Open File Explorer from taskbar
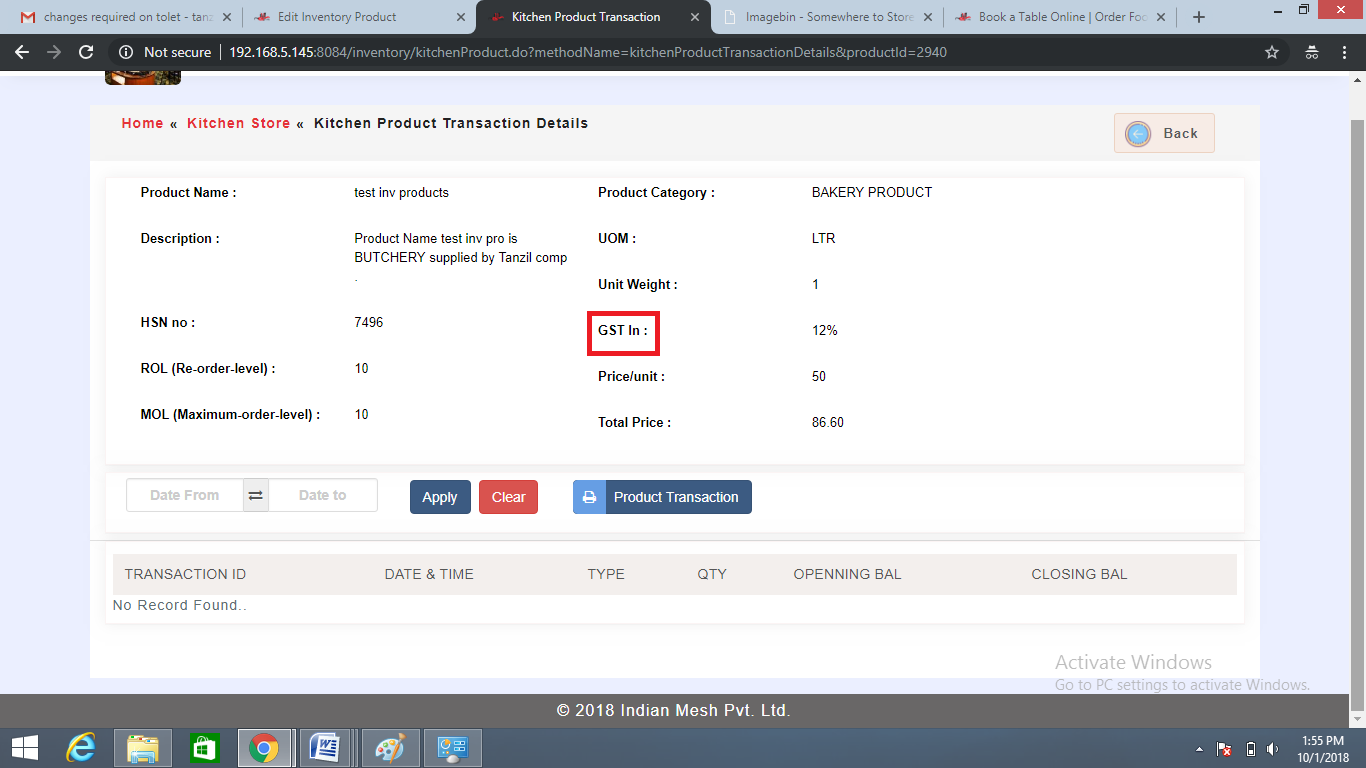1366x768 pixels. click(143, 748)
